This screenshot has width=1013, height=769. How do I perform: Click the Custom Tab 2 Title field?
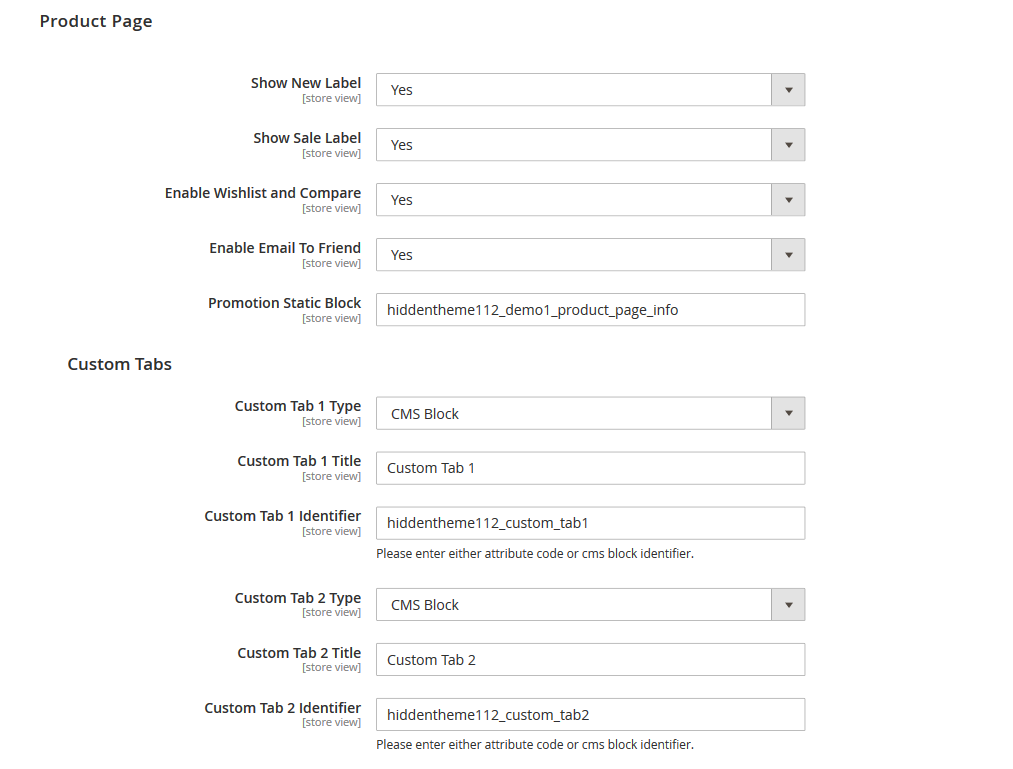[590, 659]
